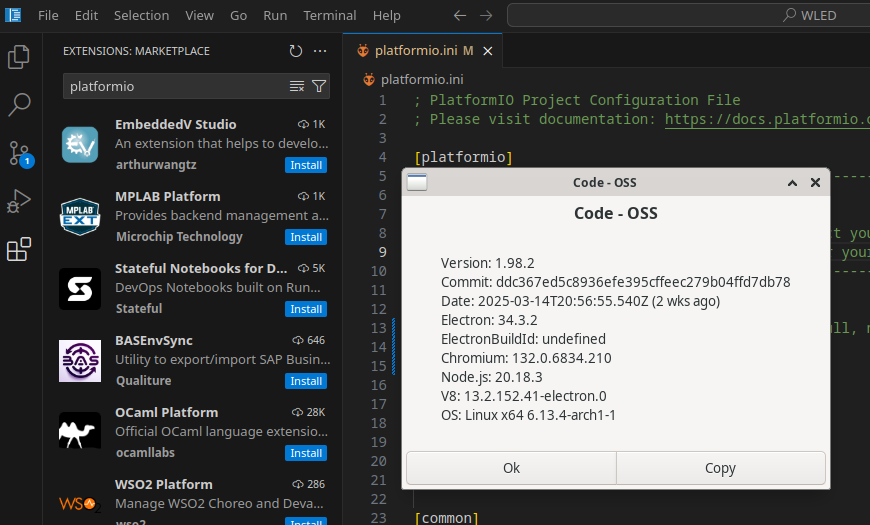Image resolution: width=870 pixels, height=525 pixels.
Task: Open the Search view icon
Action: coord(19,104)
